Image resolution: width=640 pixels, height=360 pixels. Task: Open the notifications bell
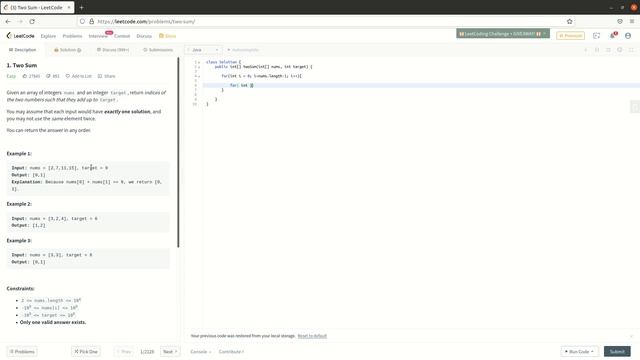pos(613,36)
